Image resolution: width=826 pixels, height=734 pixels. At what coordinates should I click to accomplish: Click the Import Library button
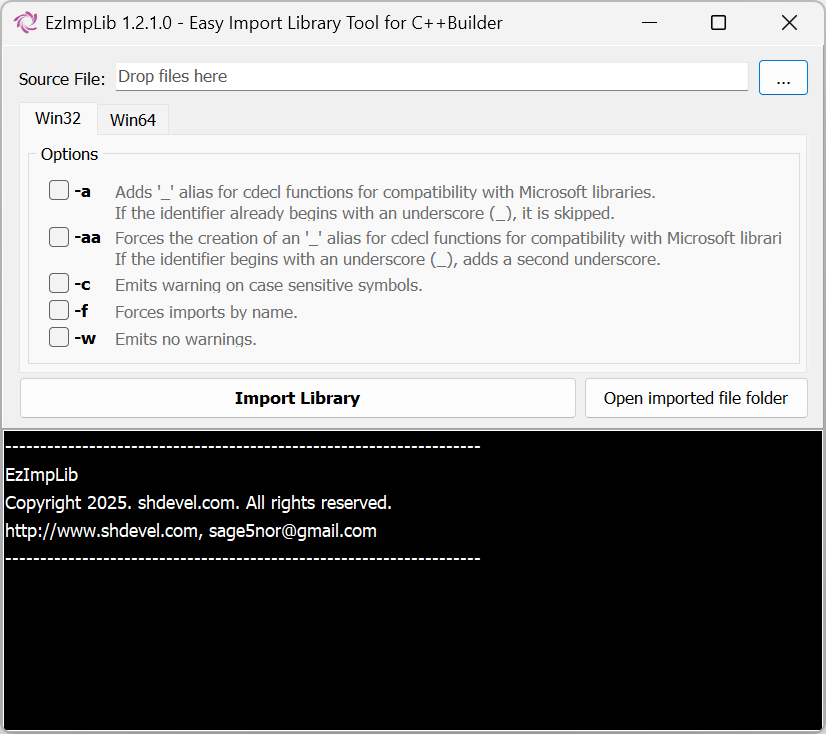coord(298,398)
